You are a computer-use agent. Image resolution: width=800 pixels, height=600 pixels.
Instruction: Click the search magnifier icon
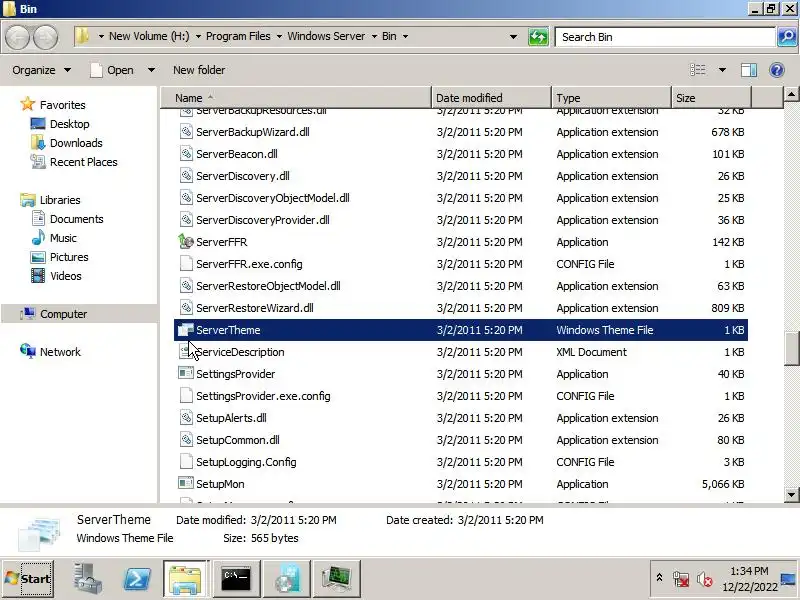pyautogui.click(x=788, y=37)
